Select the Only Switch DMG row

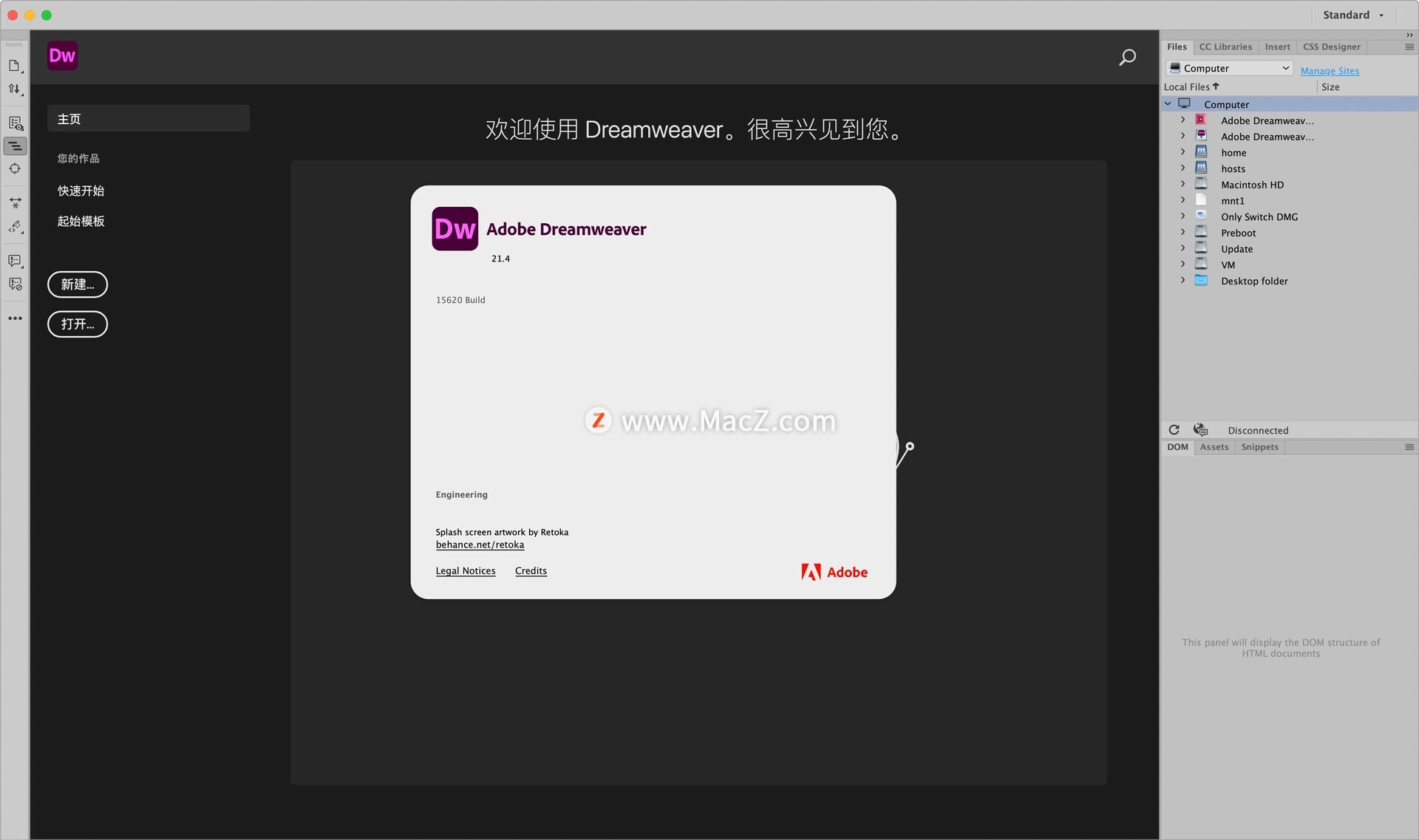[1290, 216]
